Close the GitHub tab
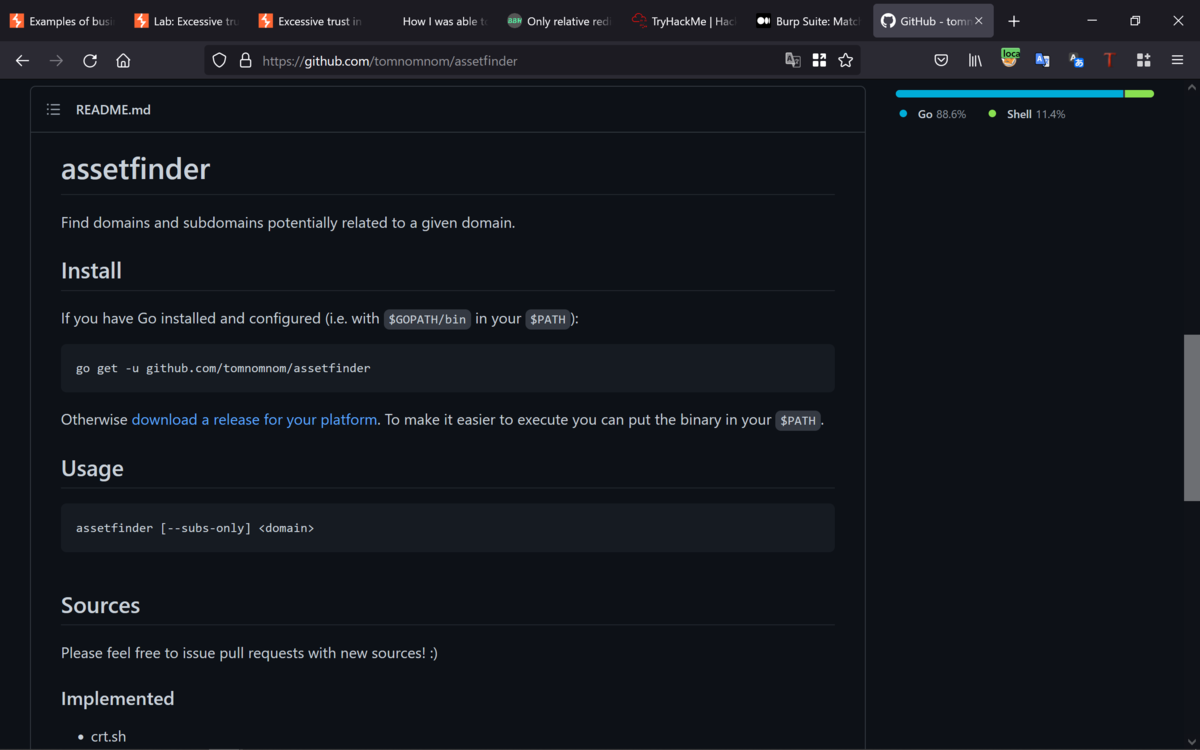 [979, 21]
